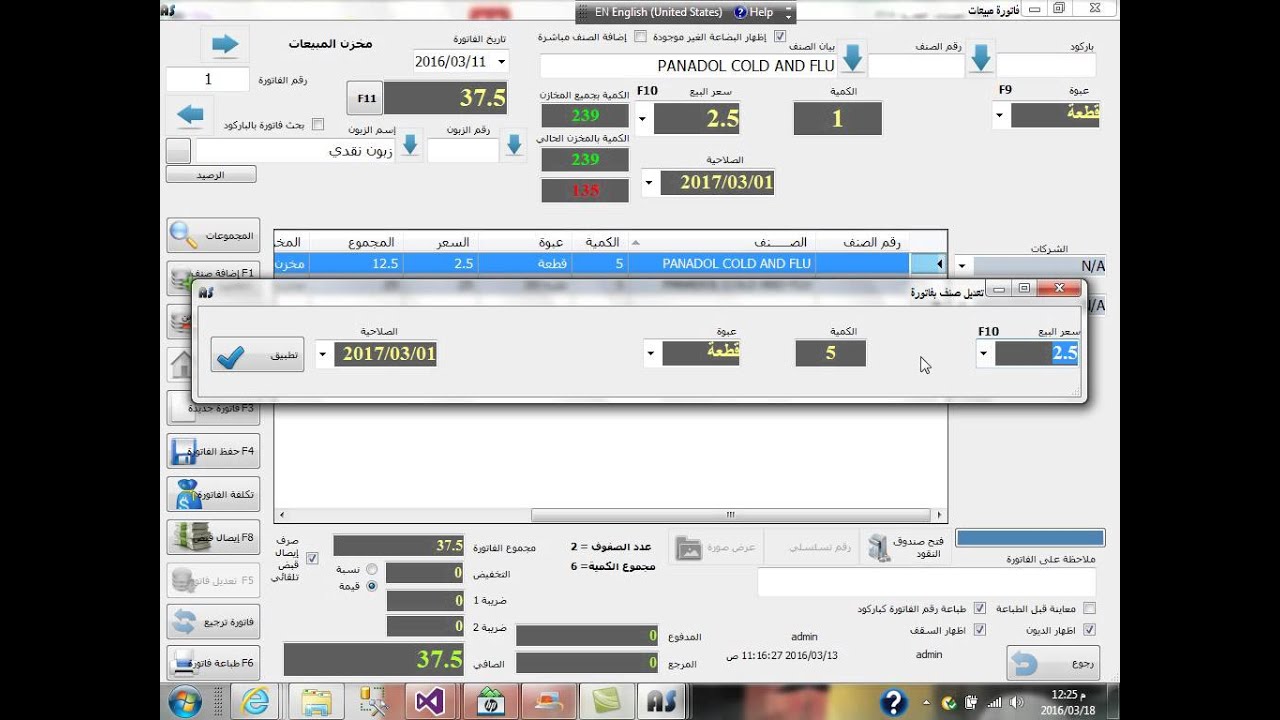This screenshot has width=1280, height=720.
Task: Select the percentage (نسبة) discount radio button
Action: [372, 568]
